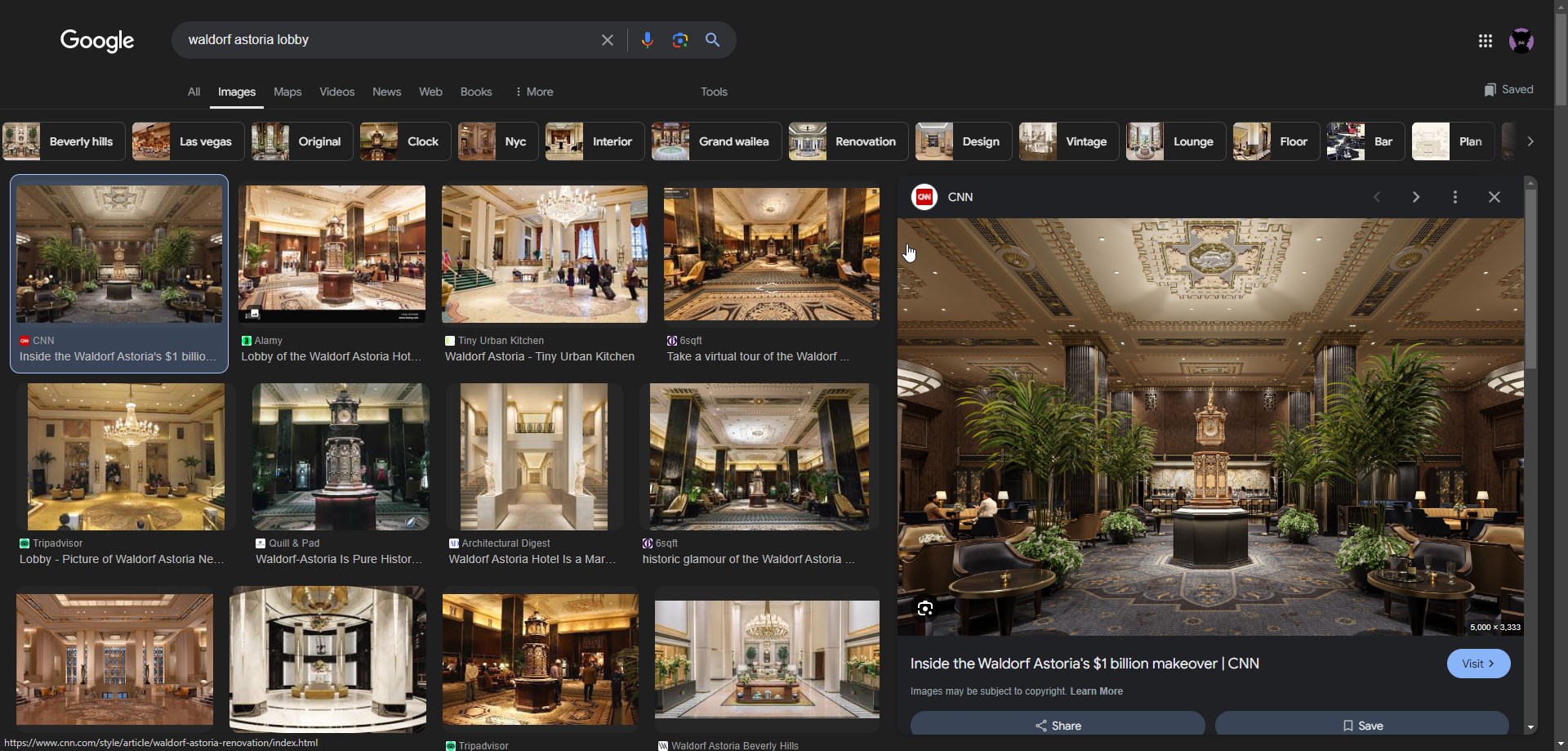Open the Tools filter options

[x=713, y=92]
